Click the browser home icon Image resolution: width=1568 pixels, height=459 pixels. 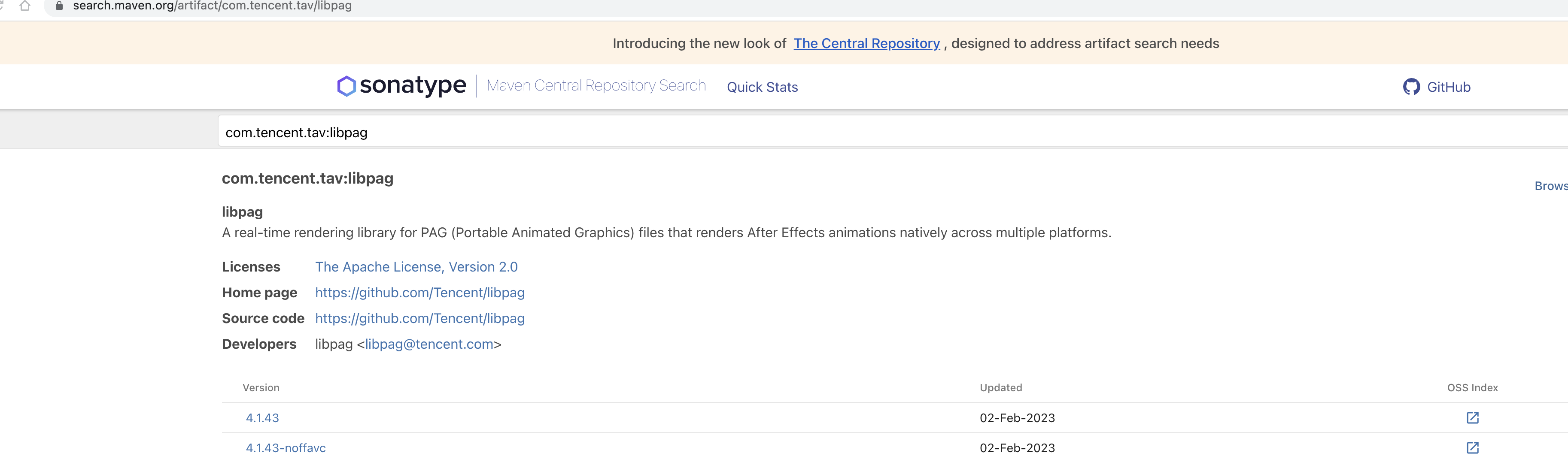25,6
